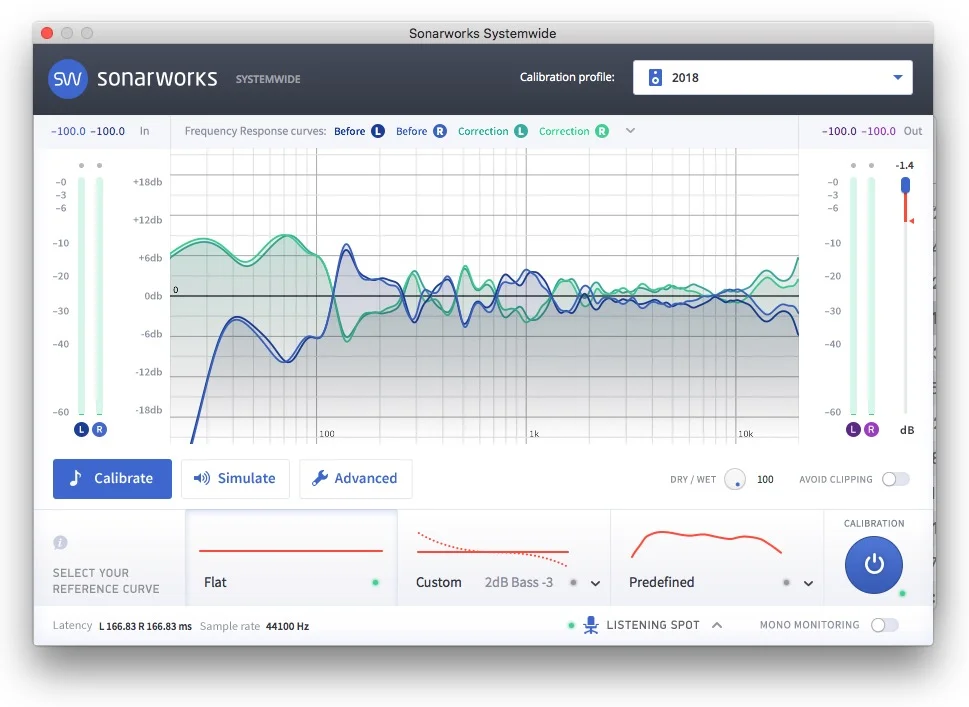Click the Flat curve active indicator dot
The image size is (969, 707).
(375, 582)
